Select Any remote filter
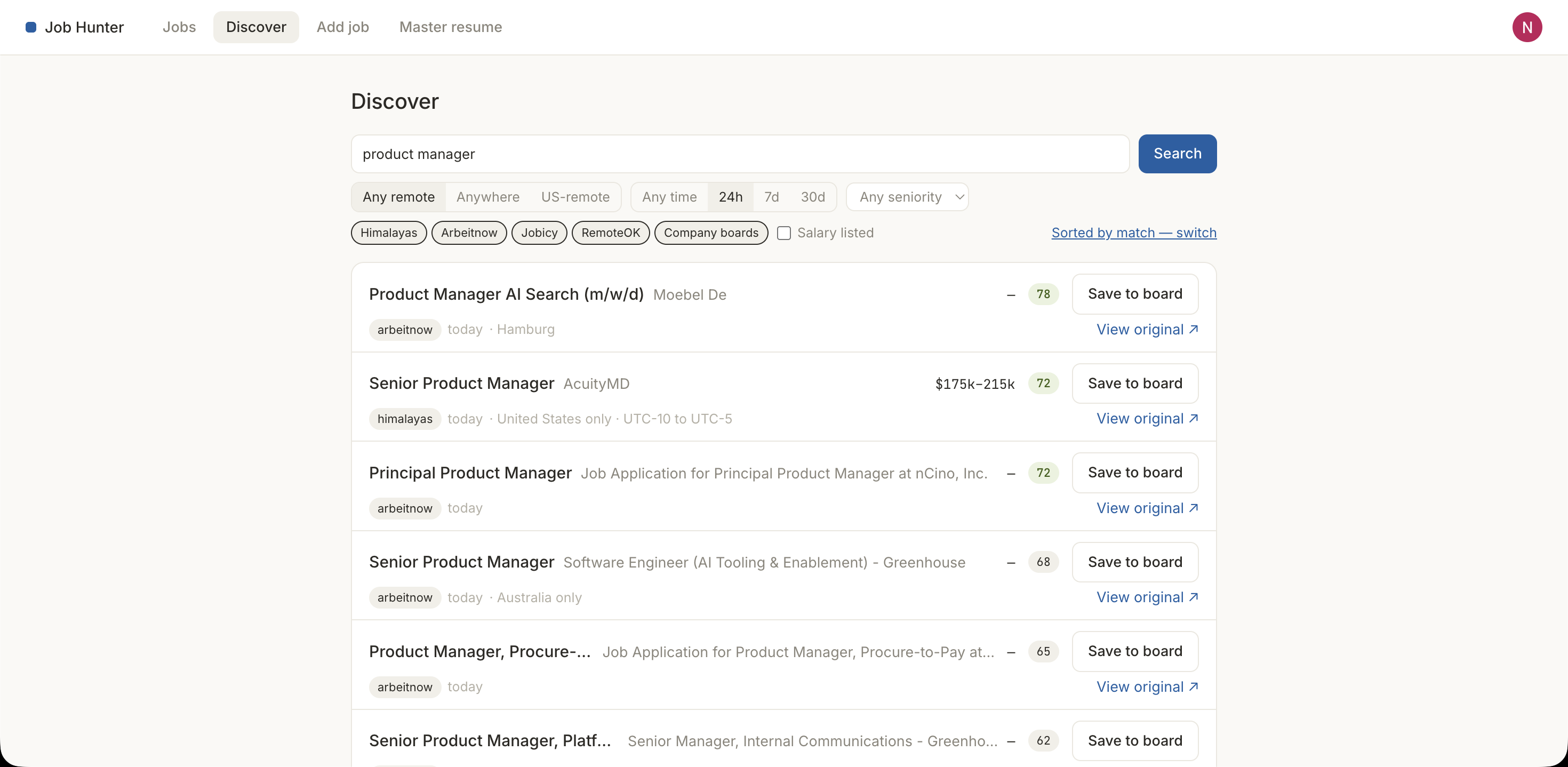Screen dimensions: 1568x767 [x=399, y=197]
